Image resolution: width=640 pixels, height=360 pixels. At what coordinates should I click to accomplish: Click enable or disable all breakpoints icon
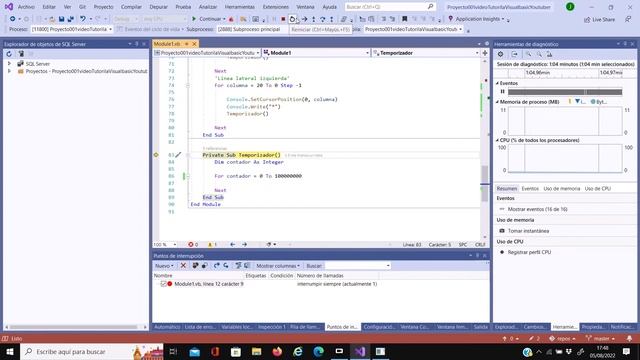pyautogui.click(x=204, y=266)
